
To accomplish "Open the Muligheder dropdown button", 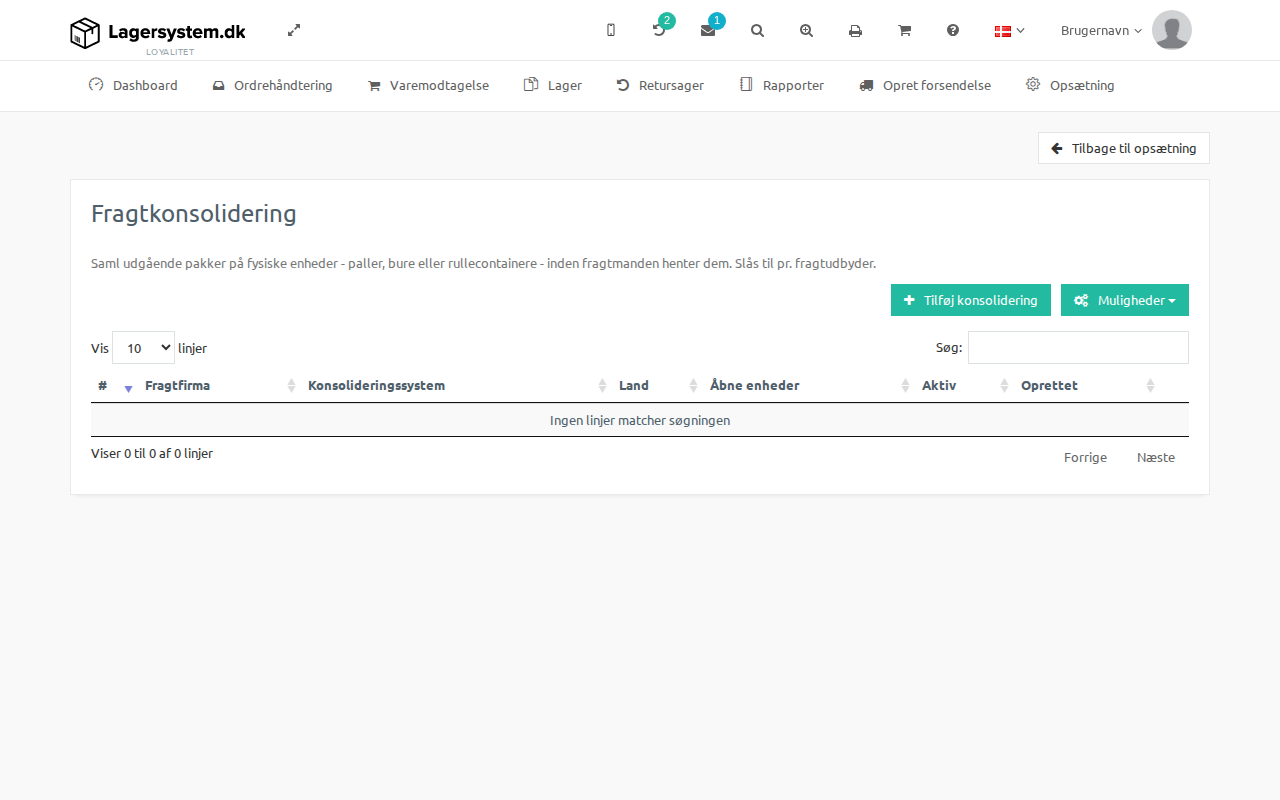I will click(x=1125, y=300).
